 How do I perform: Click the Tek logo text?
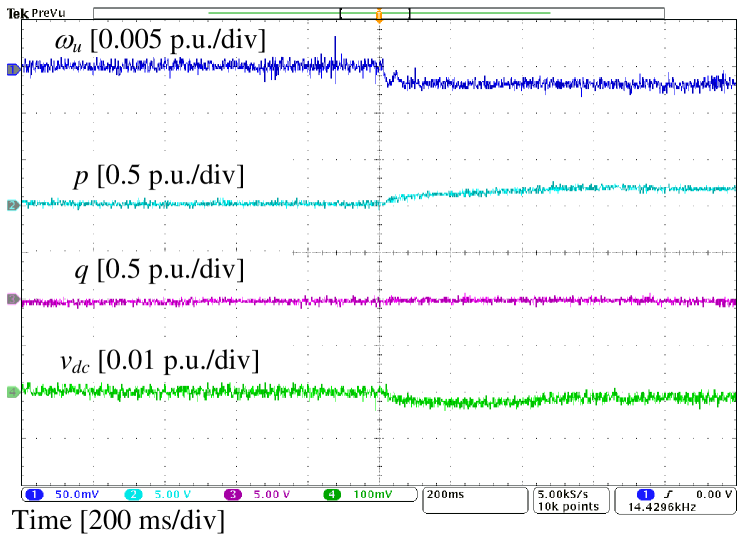click(17, 14)
